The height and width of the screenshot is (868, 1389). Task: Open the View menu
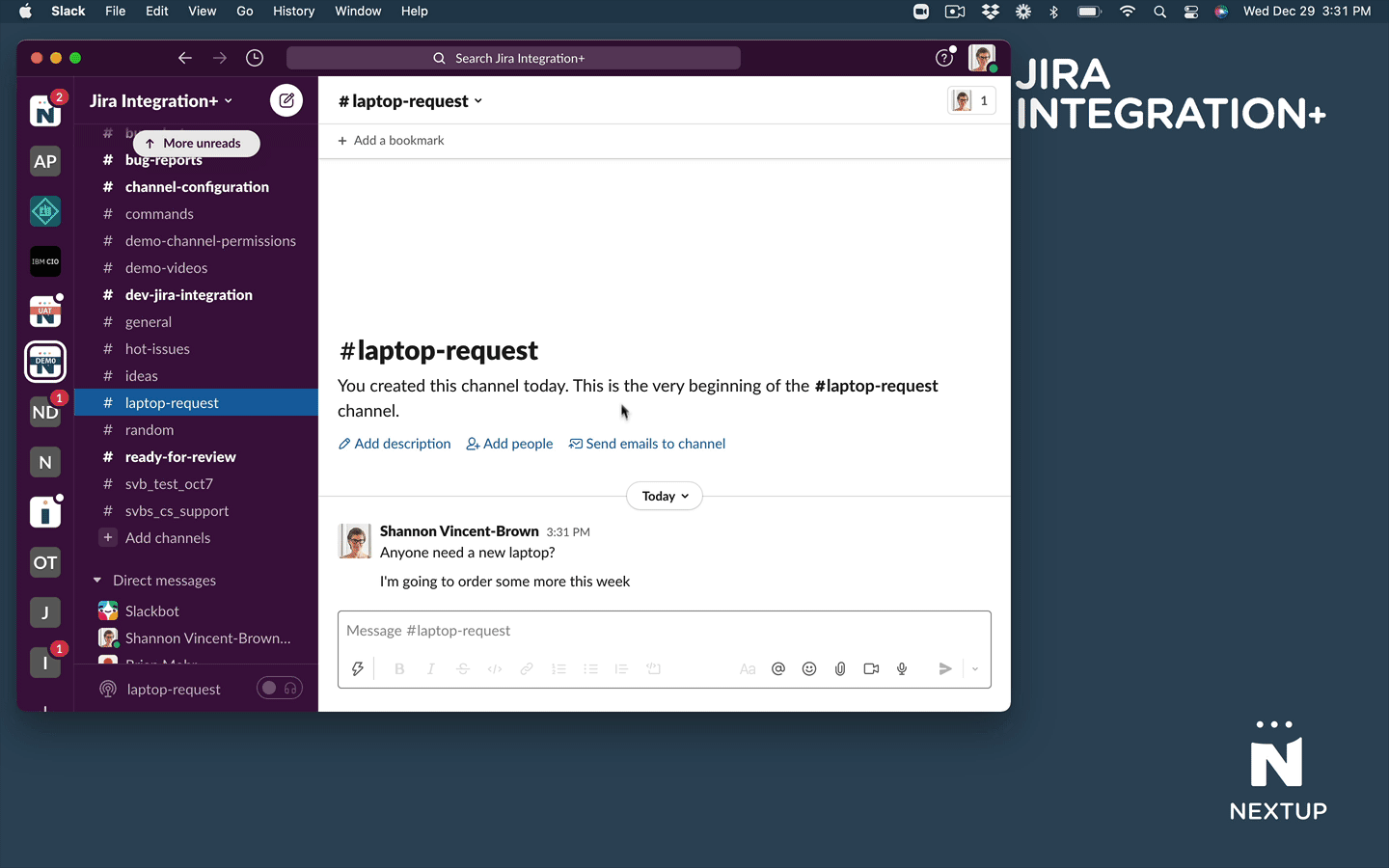pos(203,11)
